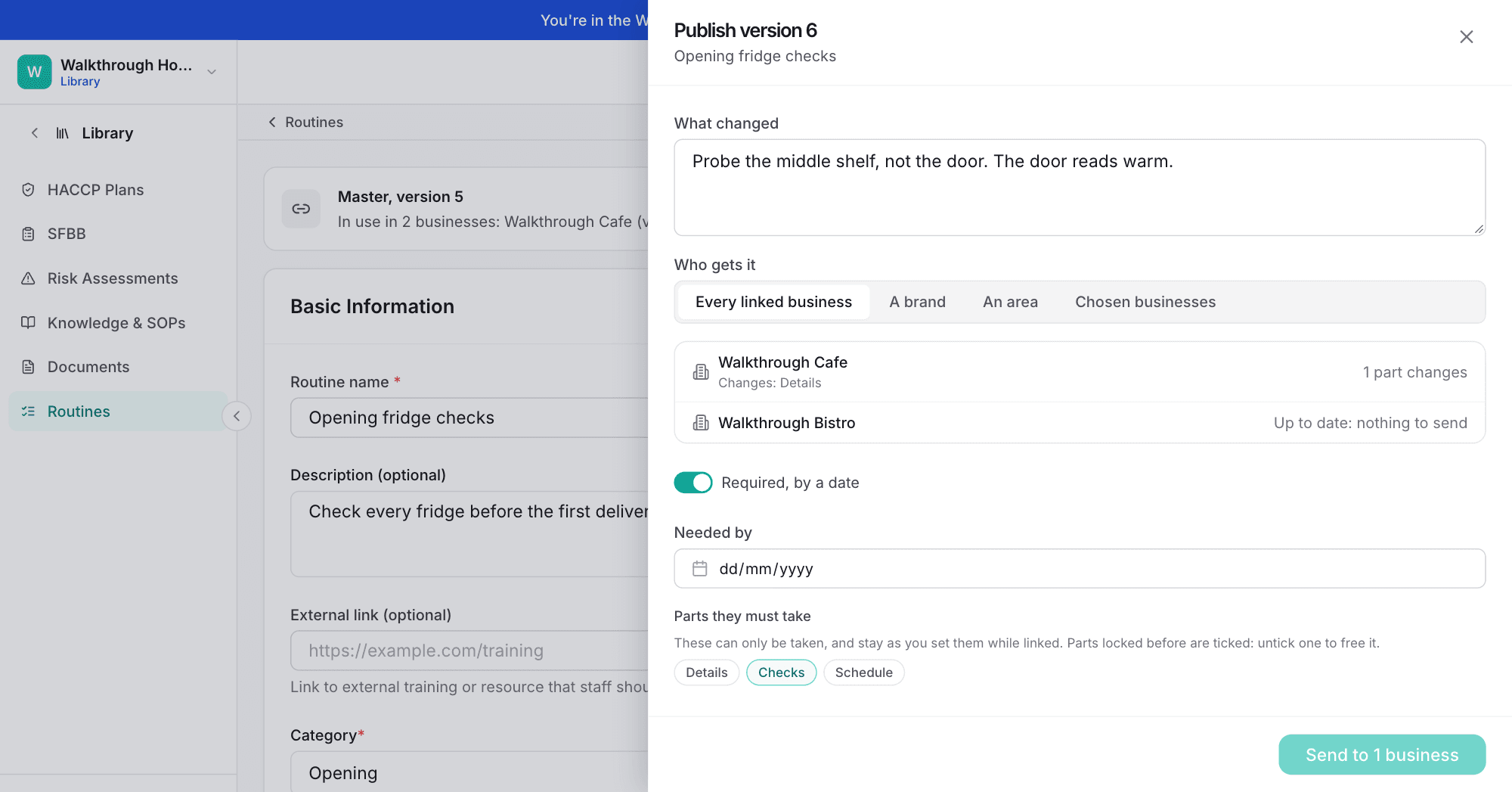Screen dimensions: 1512x792
Task: Click the Library books icon
Action: pyautogui.click(x=62, y=133)
